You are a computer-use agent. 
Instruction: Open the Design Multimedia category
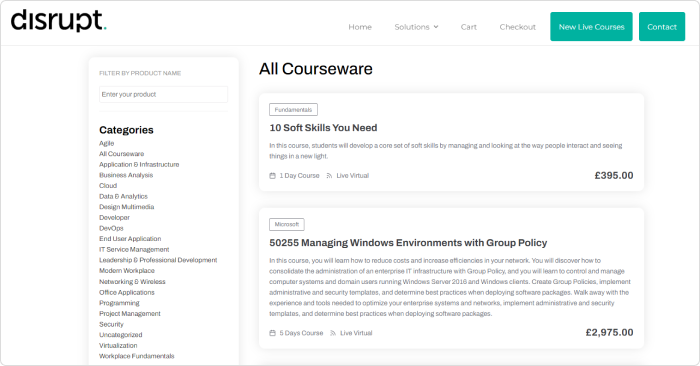[126, 207]
